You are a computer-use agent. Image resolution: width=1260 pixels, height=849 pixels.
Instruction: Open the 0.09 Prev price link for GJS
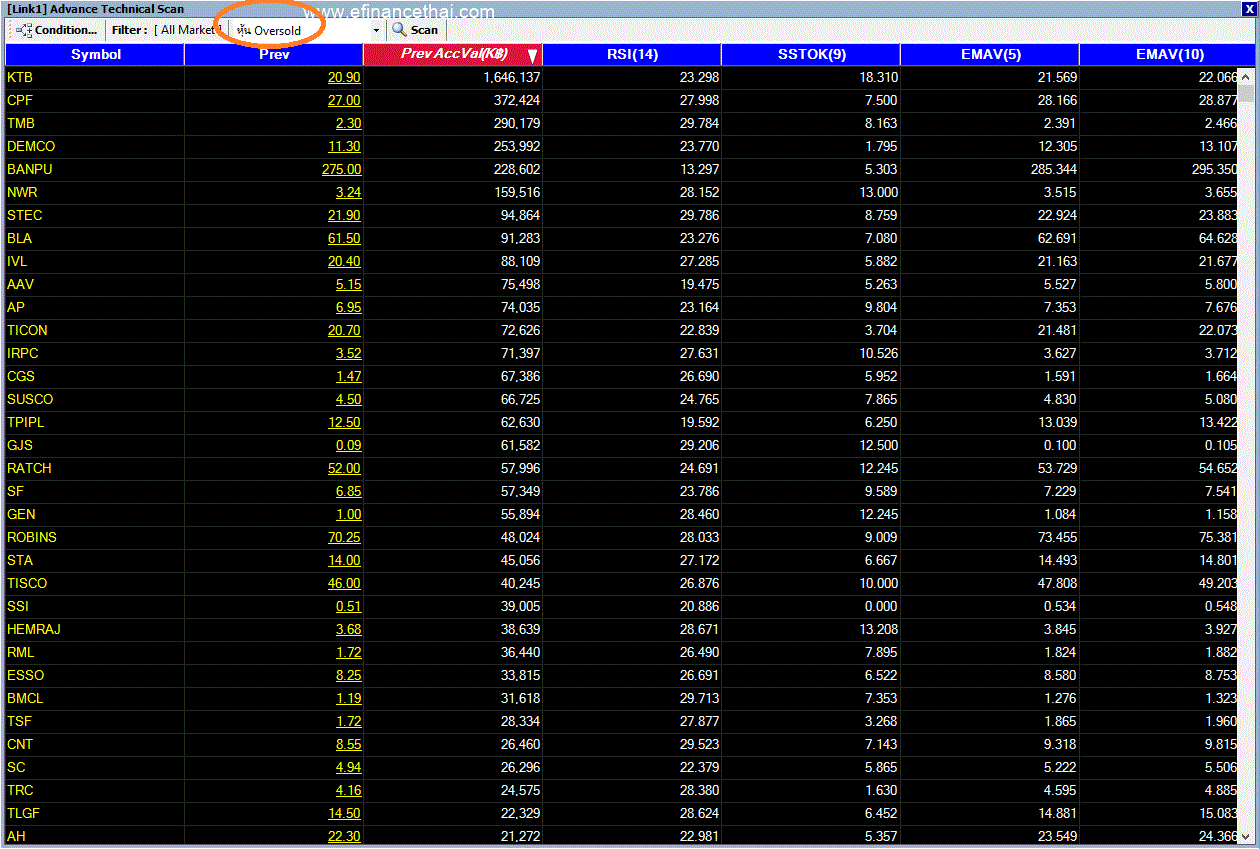348,445
